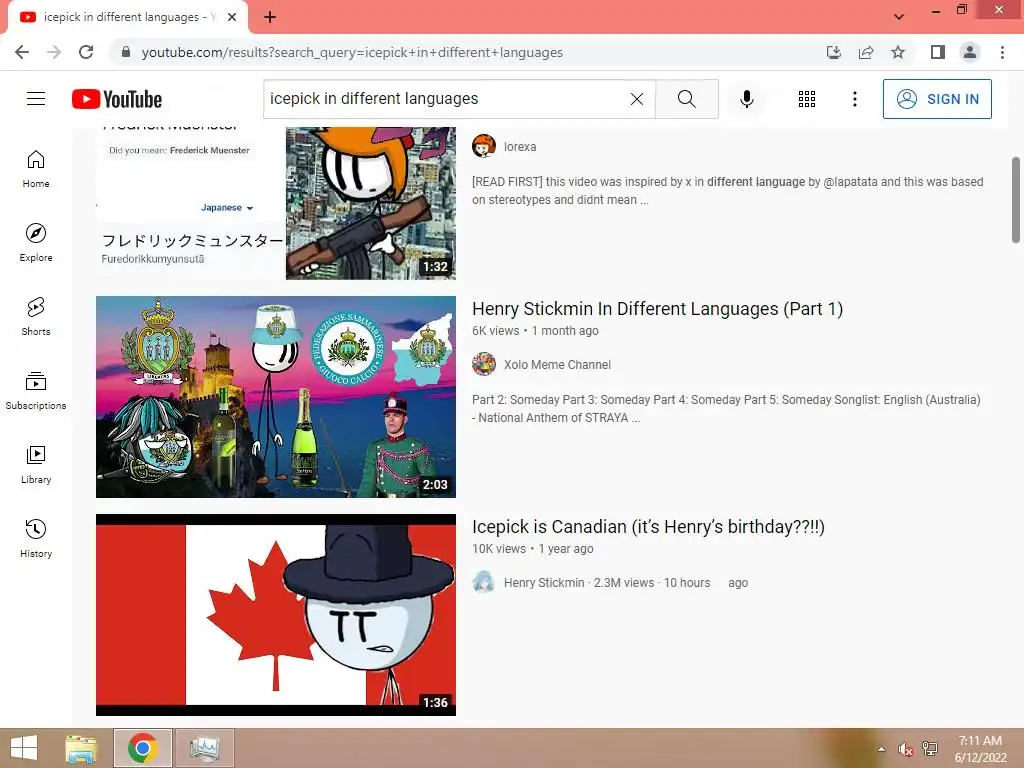Open Shorts in sidebar
The width and height of the screenshot is (1024, 768).
pos(36,317)
